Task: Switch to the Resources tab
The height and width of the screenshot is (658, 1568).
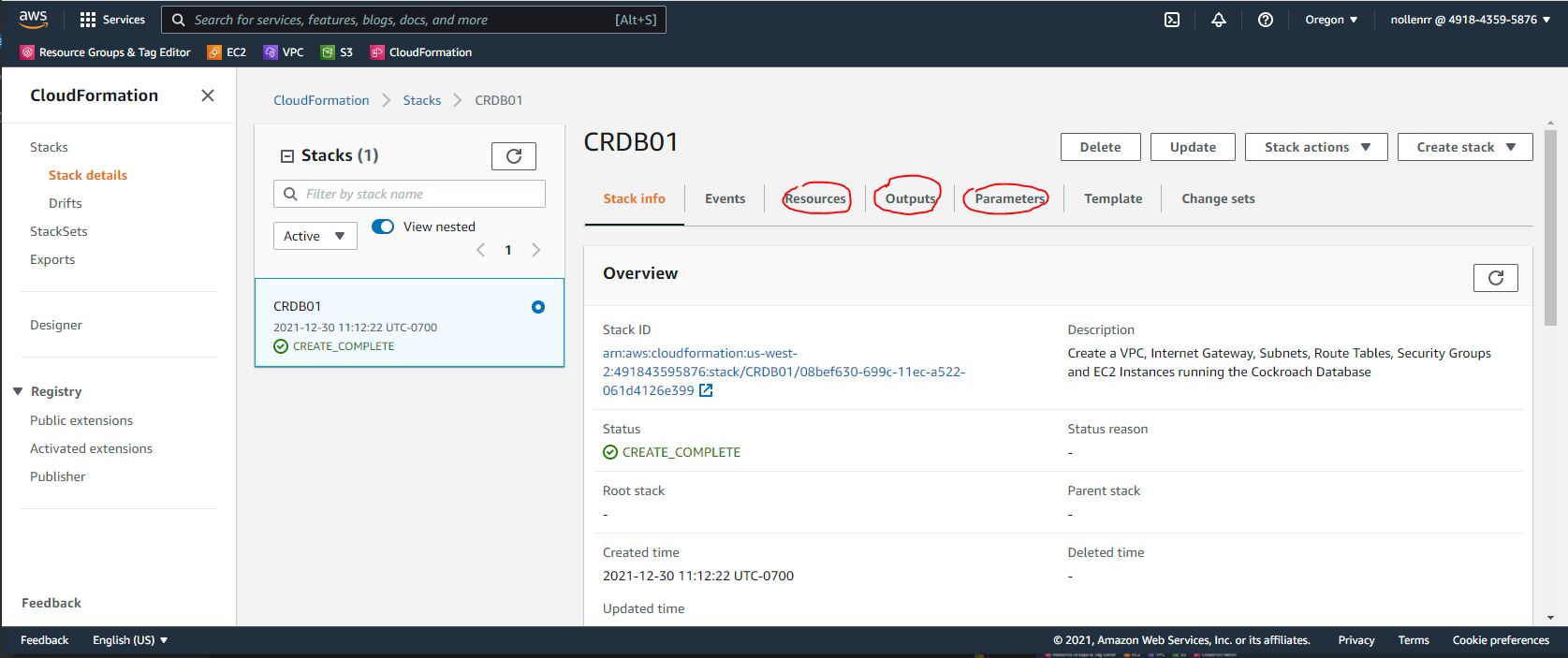Action: [815, 198]
